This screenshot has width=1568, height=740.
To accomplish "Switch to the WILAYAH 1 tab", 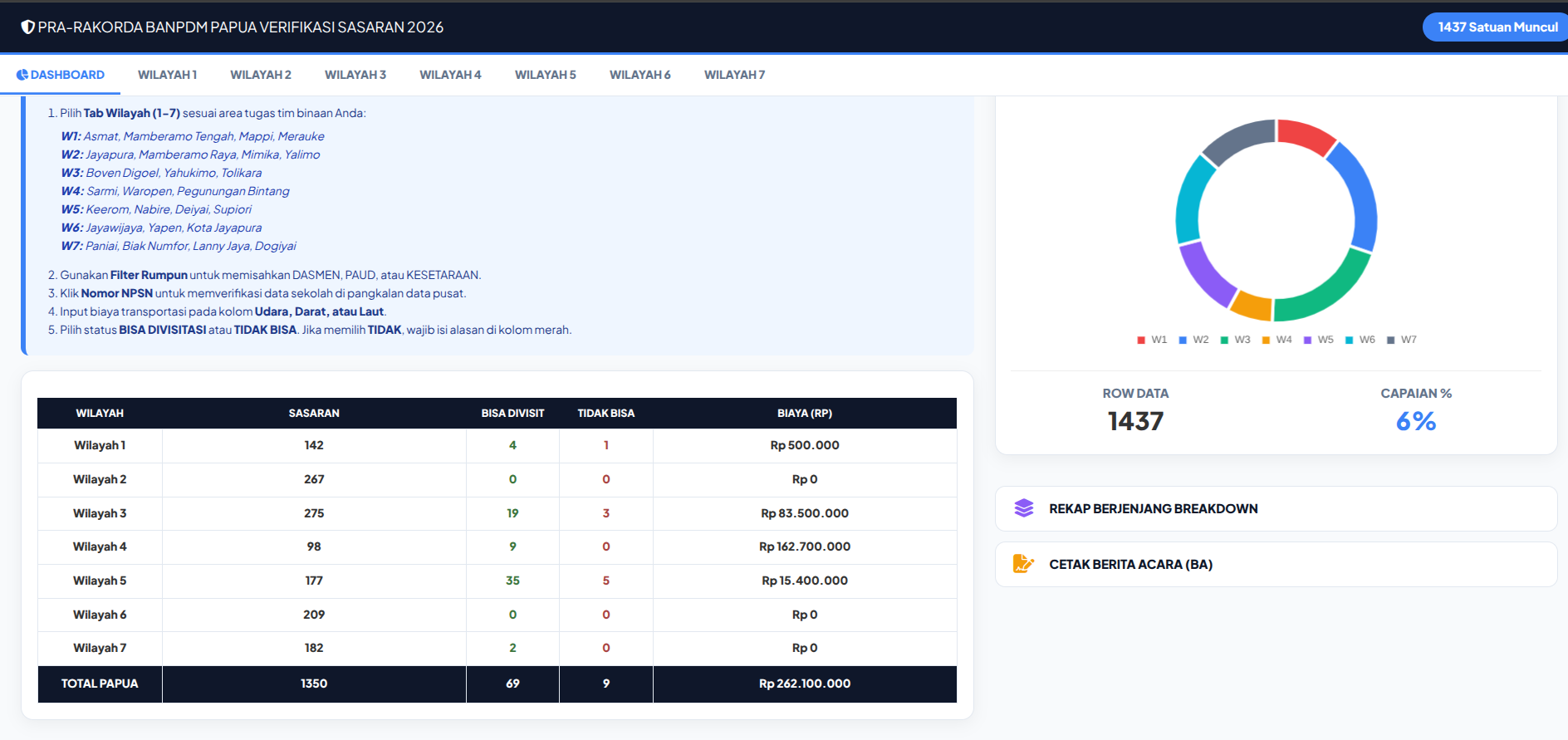I will (167, 75).
